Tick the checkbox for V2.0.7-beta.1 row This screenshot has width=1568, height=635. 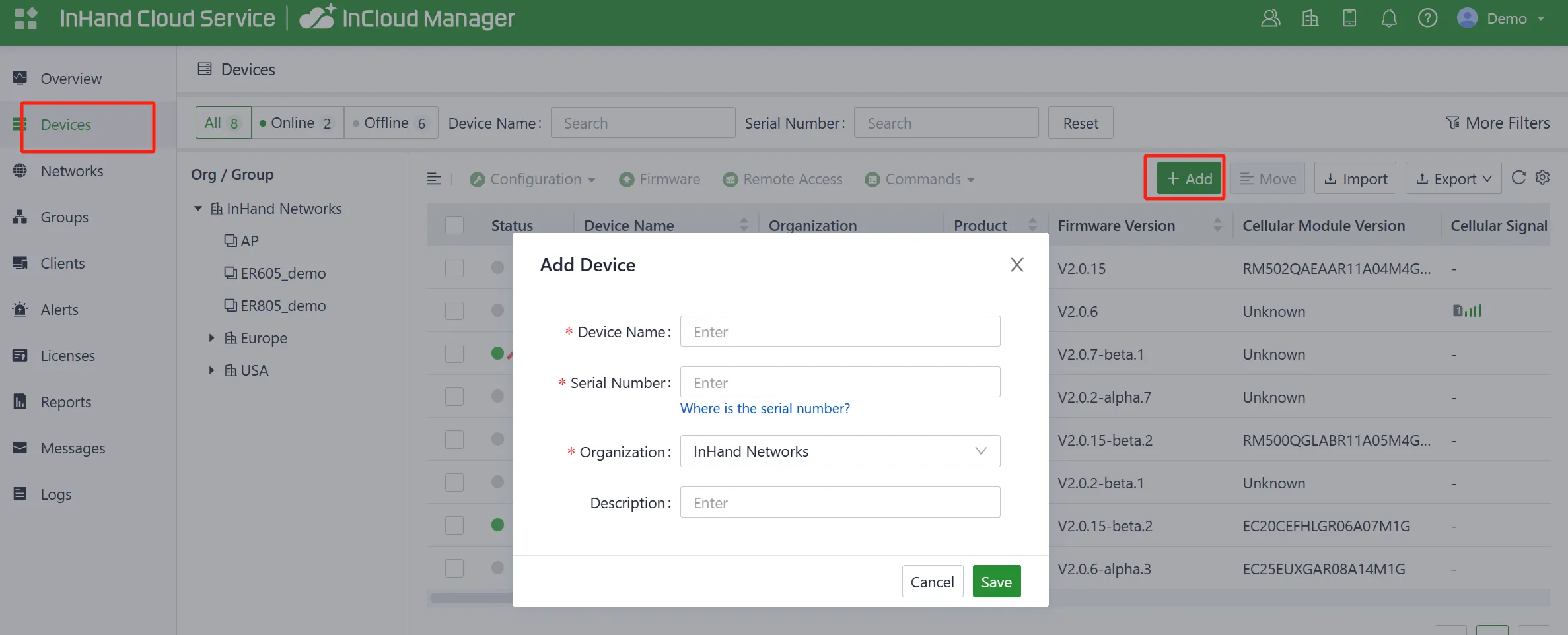(x=454, y=354)
